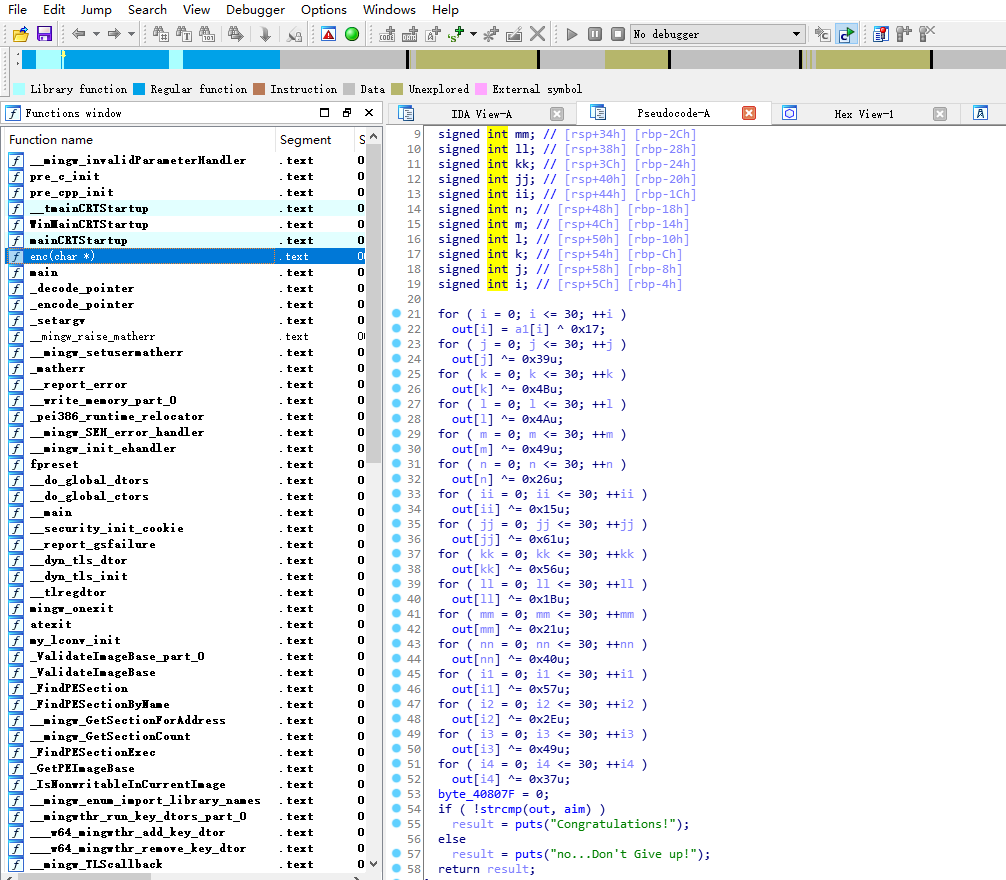Close the Pseudocode-A tab
The height and width of the screenshot is (880, 1006).
point(748,113)
